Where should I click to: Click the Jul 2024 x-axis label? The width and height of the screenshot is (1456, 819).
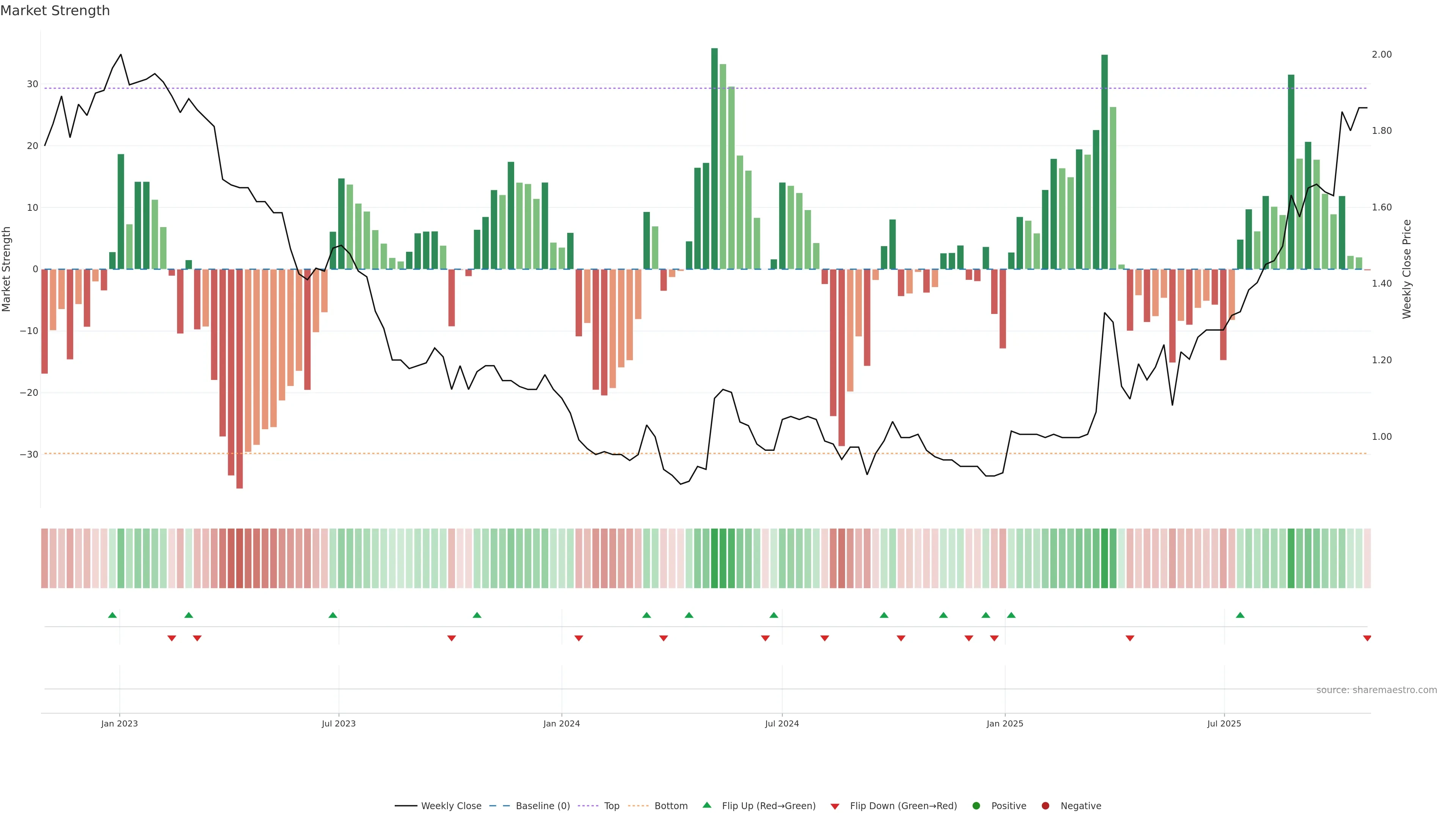[x=782, y=723]
